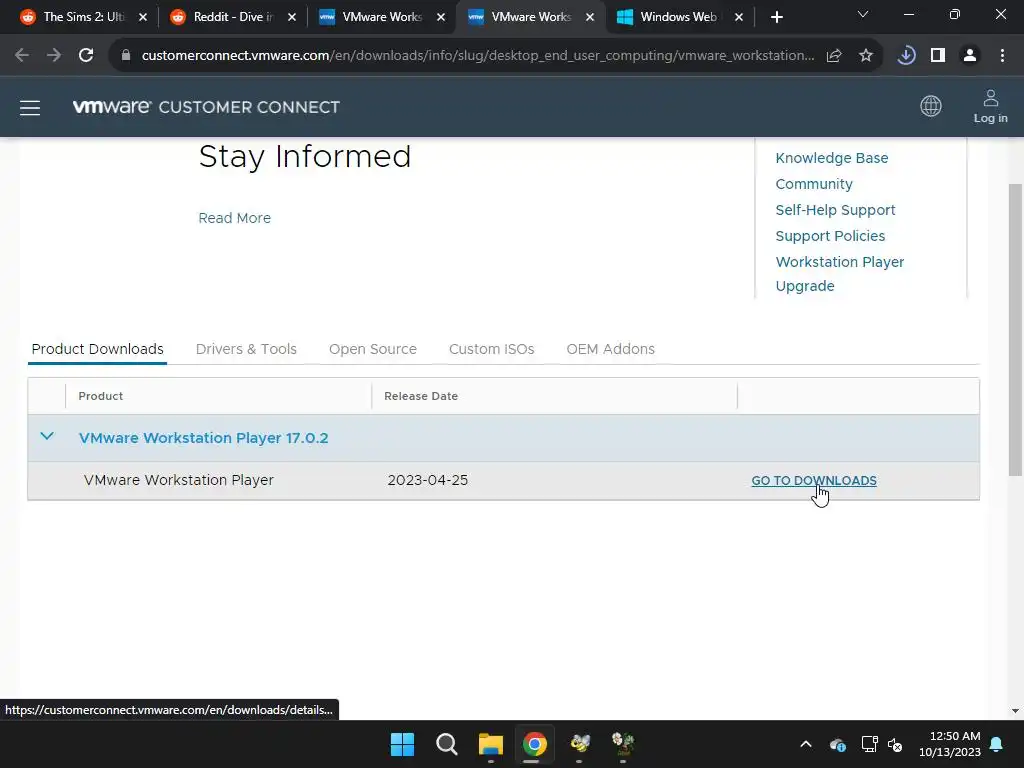
Task: Select the Open Source tab
Action: point(373,349)
